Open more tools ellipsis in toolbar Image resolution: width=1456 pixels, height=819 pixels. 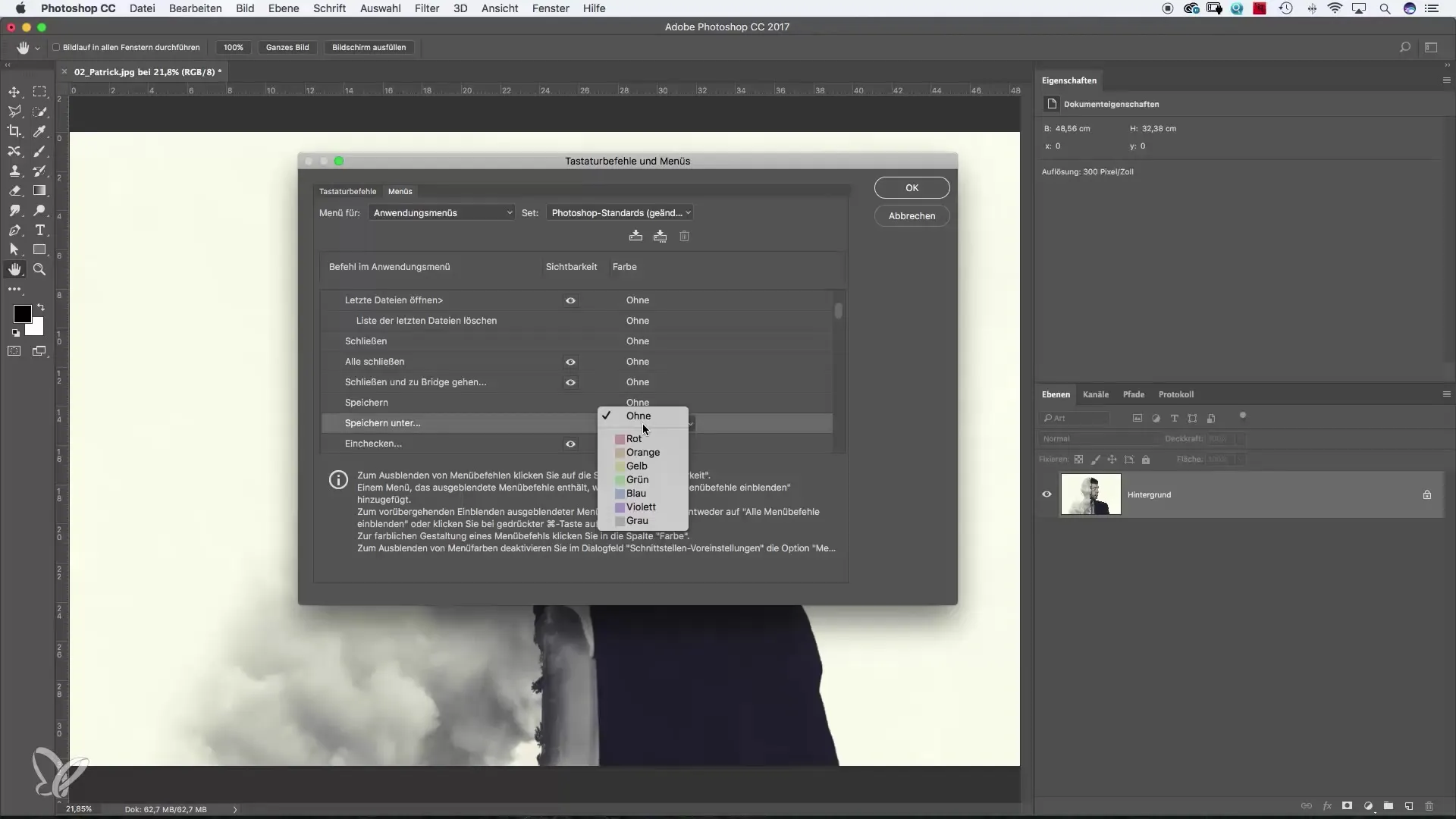coord(14,290)
